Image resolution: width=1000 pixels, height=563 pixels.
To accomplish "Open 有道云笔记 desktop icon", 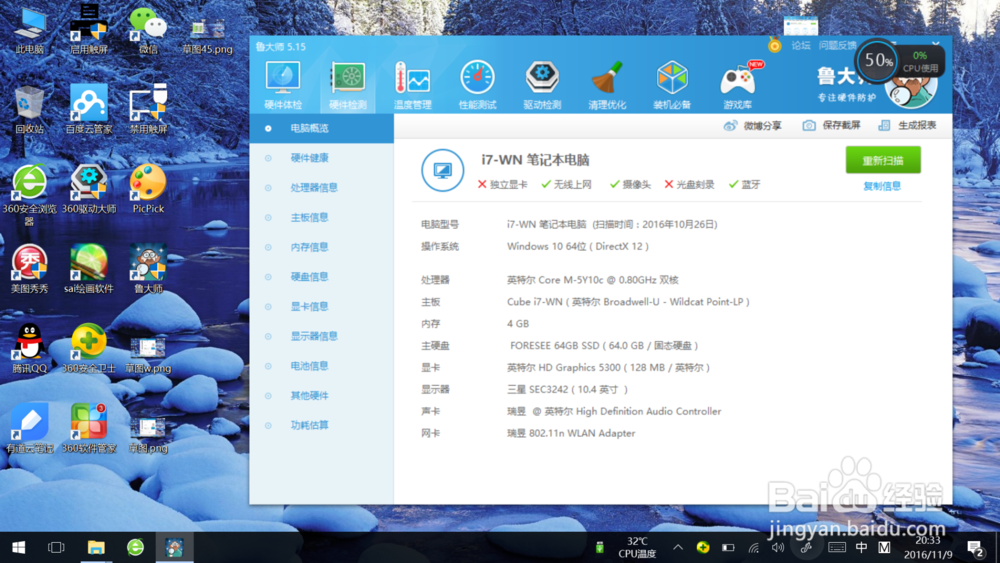I will click(29, 428).
